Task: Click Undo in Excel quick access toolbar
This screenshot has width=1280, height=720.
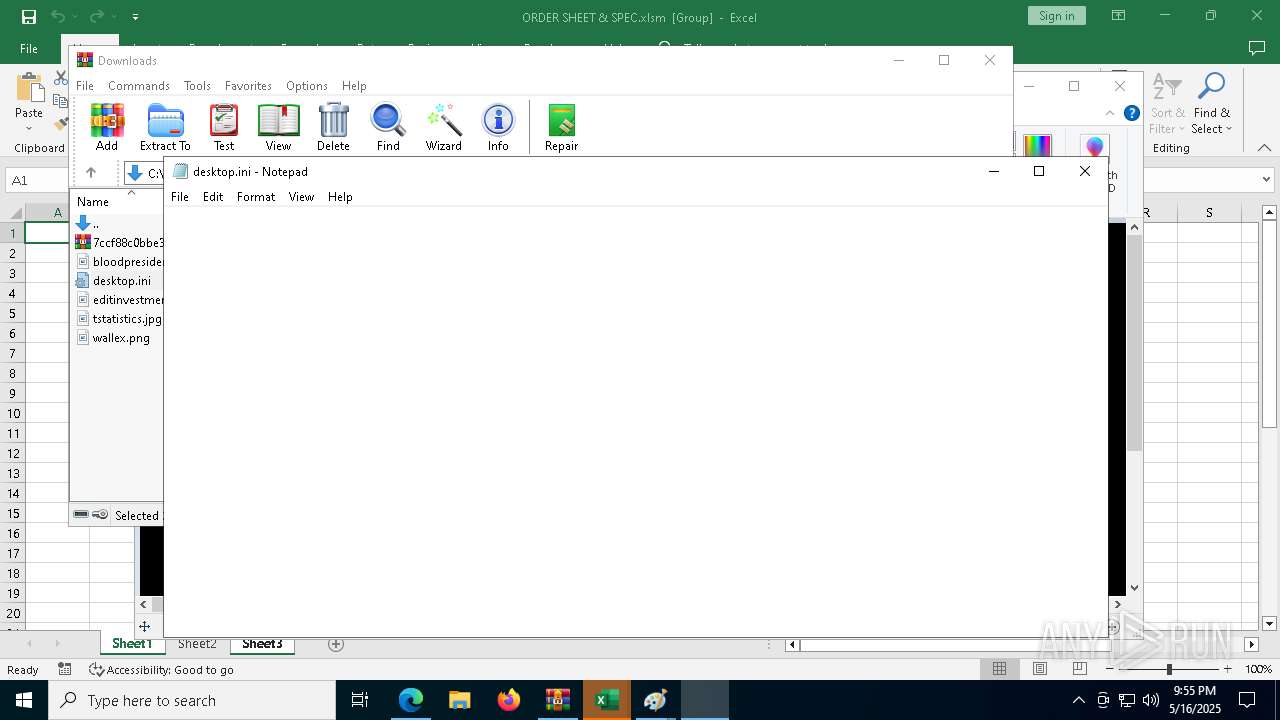Action: (58, 16)
